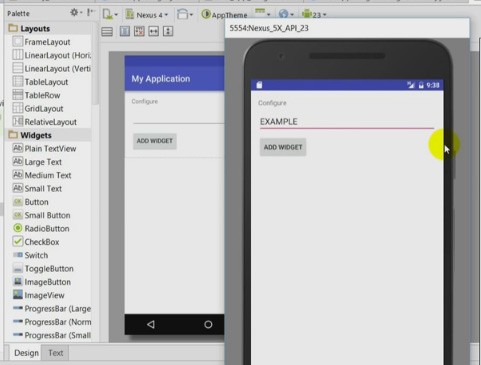The image size is (481, 365).
Task: Click the emulator signal status icon
Action: click(x=411, y=85)
